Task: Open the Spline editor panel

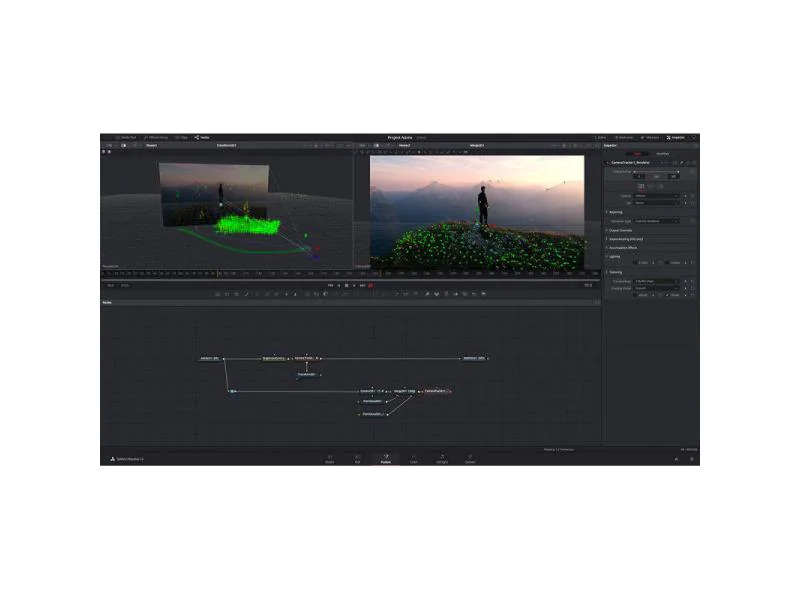Action: (x=600, y=137)
